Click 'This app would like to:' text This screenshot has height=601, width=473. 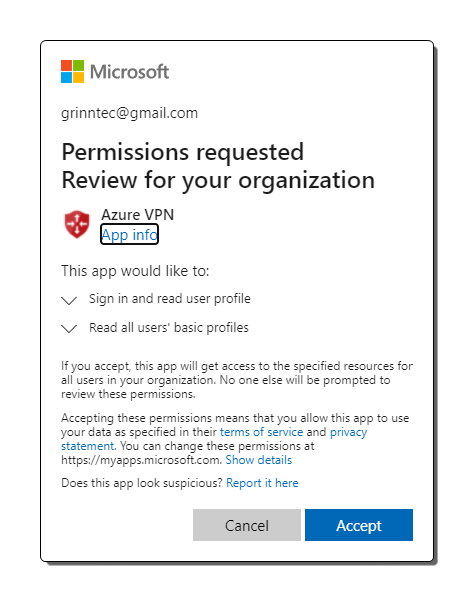[135, 271]
